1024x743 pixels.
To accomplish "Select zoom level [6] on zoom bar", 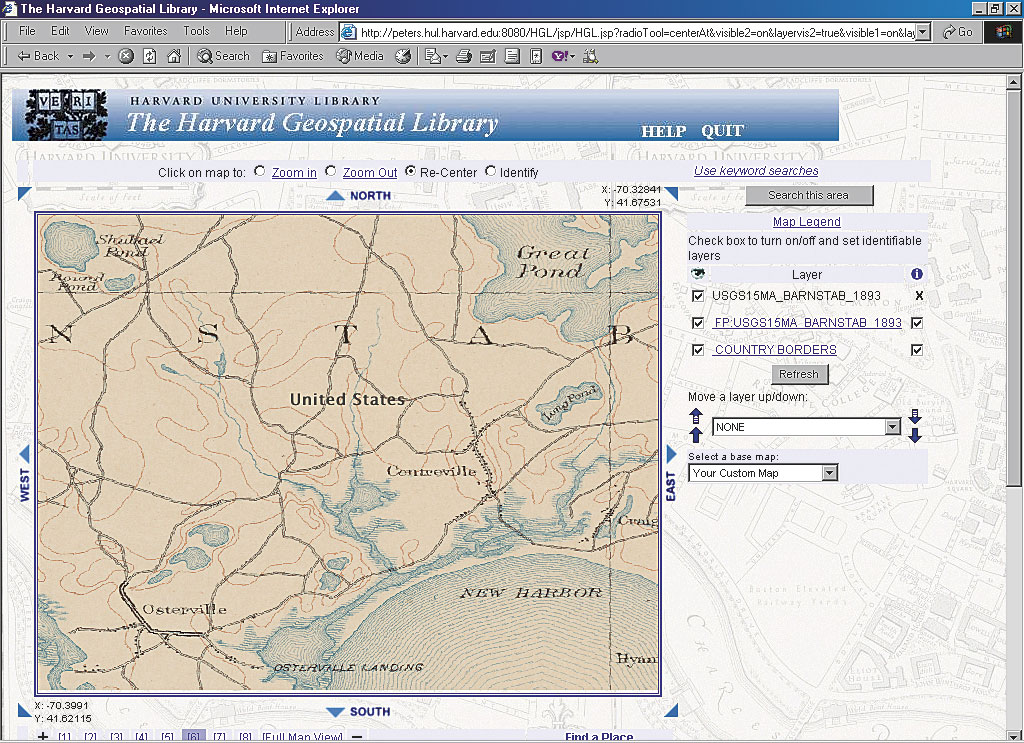I will point(193,736).
